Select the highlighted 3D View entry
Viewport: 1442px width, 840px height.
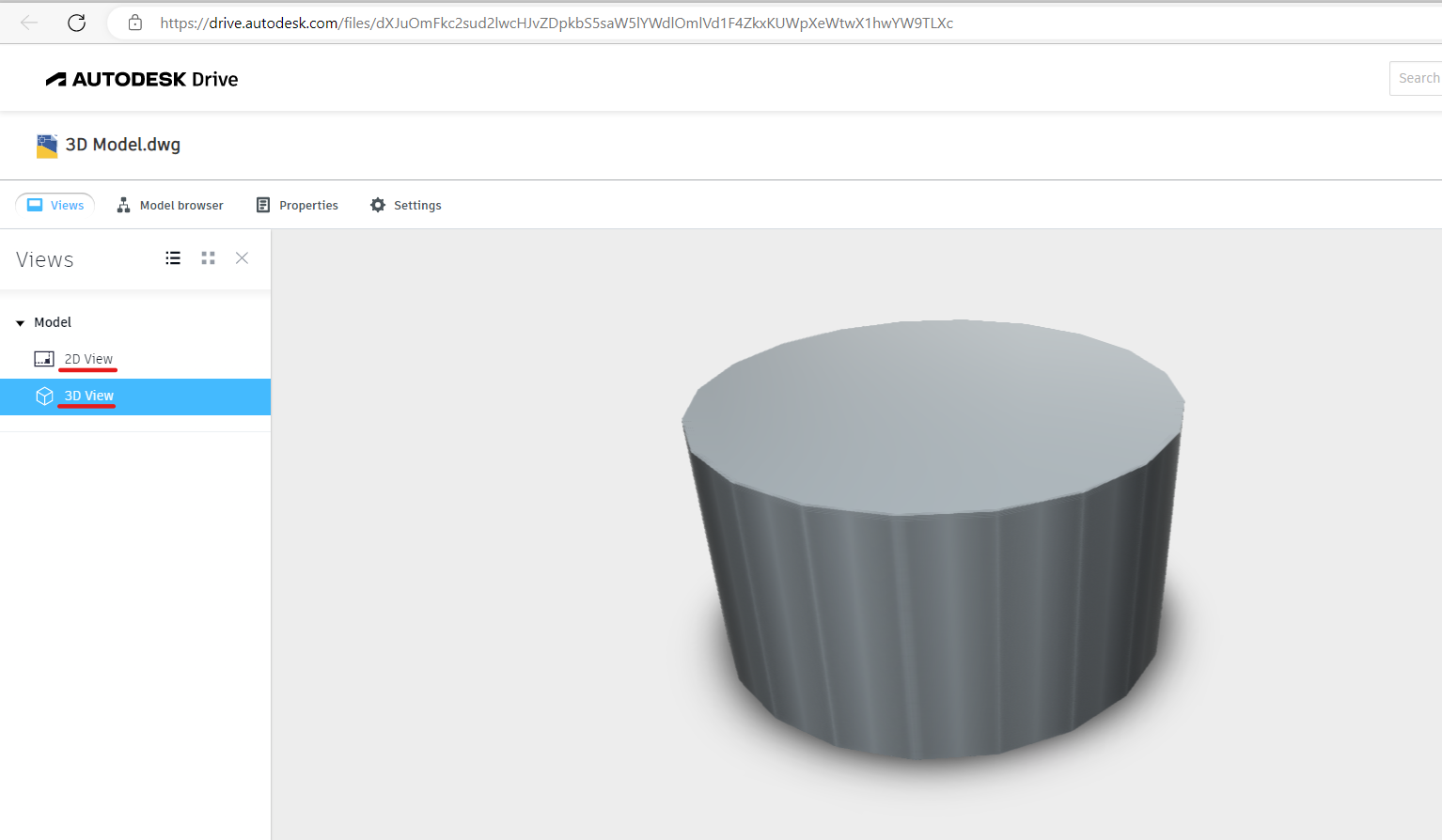click(88, 396)
